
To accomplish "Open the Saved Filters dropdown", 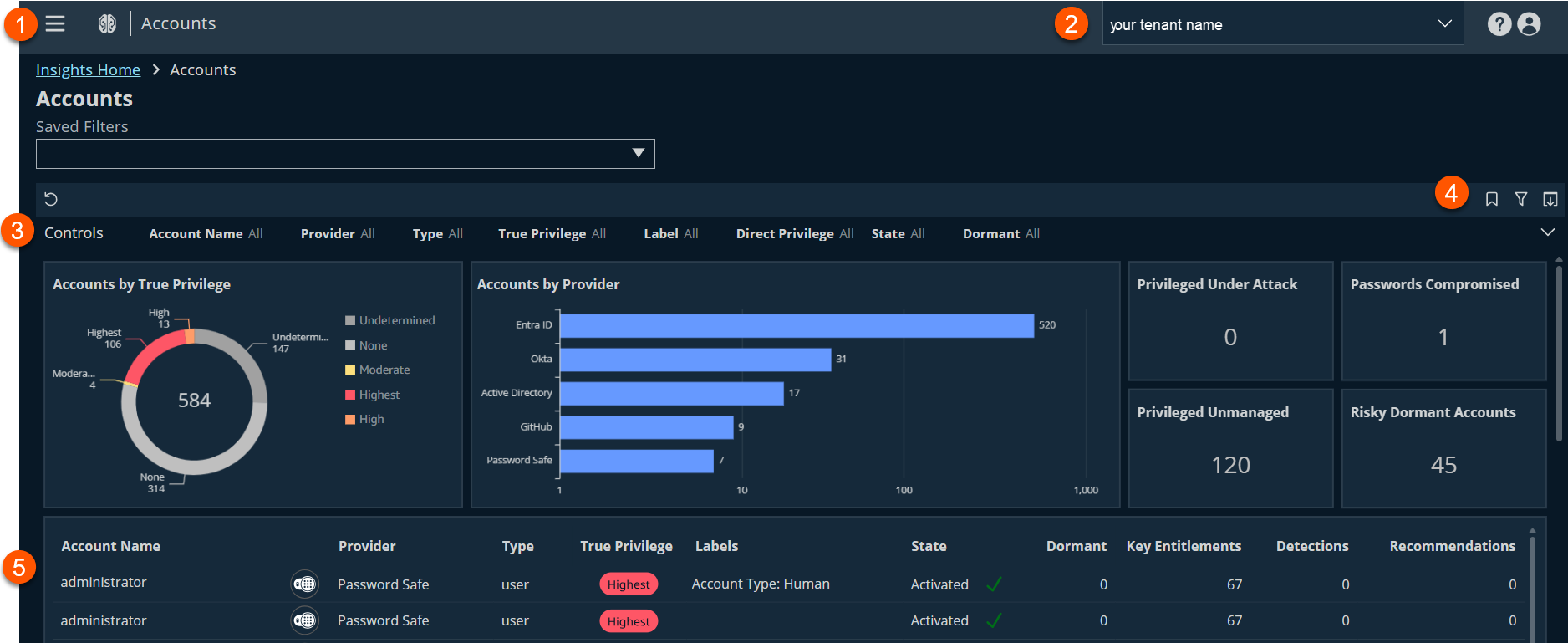I will [345, 154].
